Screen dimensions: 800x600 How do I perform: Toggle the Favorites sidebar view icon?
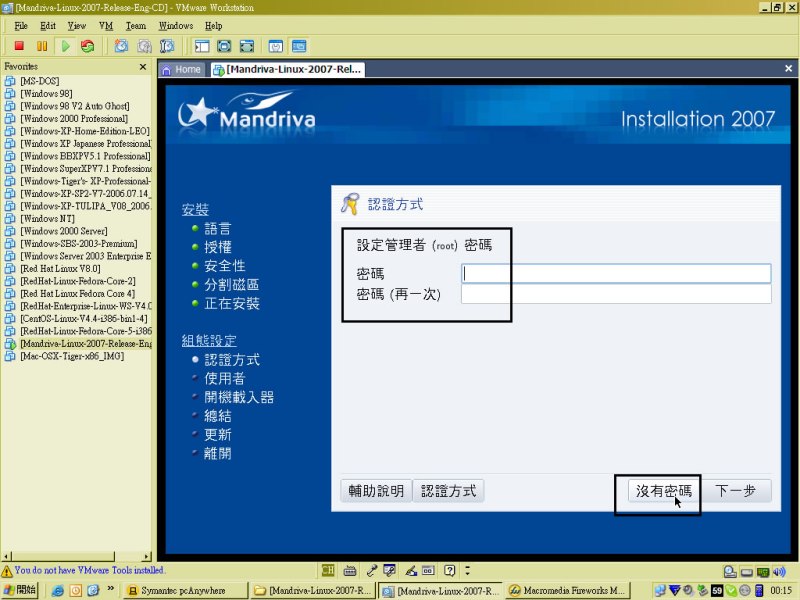[x=202, y=46]
